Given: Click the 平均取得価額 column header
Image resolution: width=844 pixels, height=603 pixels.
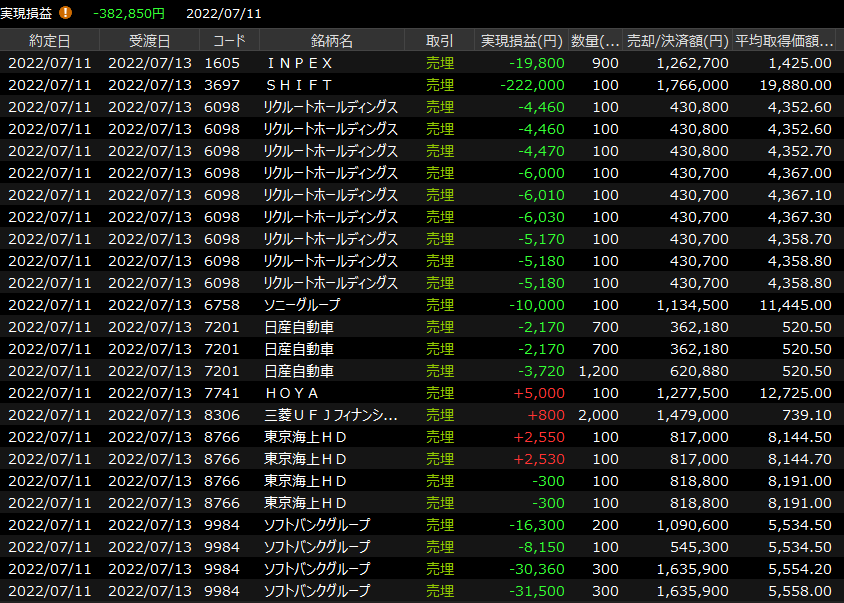Looking at the screenshot, I should [x=785, y=41].
